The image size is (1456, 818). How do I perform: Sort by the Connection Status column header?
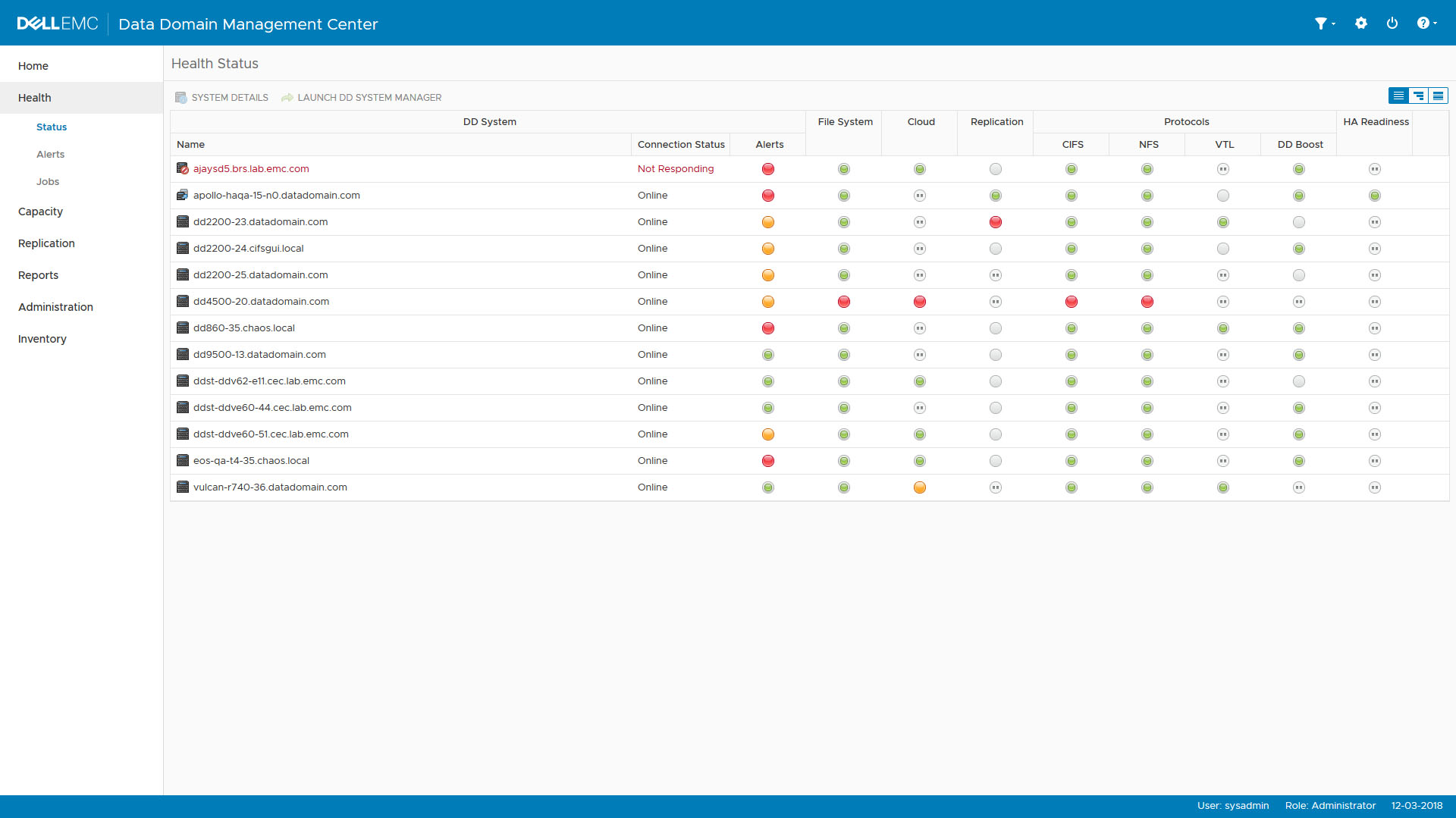pos(680,144)
